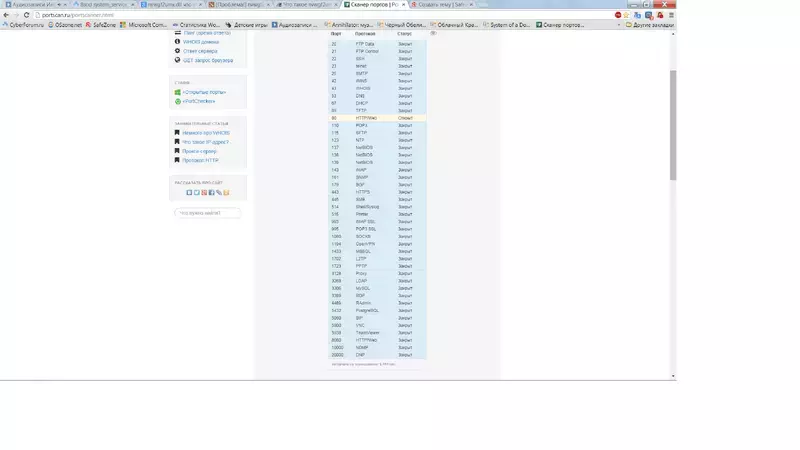Open the Ответ сервера link
This screenshot has width=800, height=450.
(200, 51)
